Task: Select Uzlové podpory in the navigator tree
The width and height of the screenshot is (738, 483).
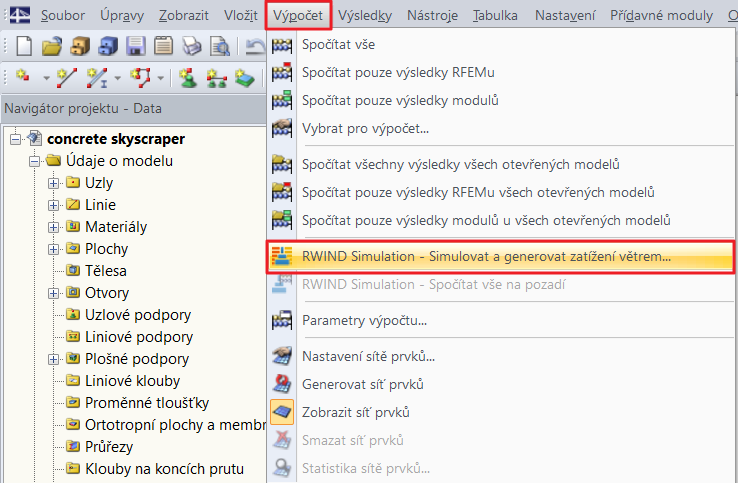Action: click(x=137, y=315)
